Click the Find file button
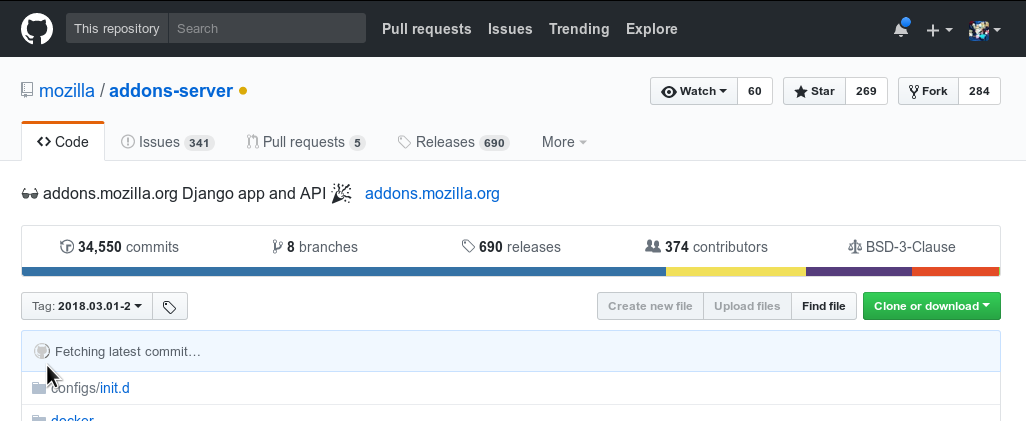 [824, 306]
